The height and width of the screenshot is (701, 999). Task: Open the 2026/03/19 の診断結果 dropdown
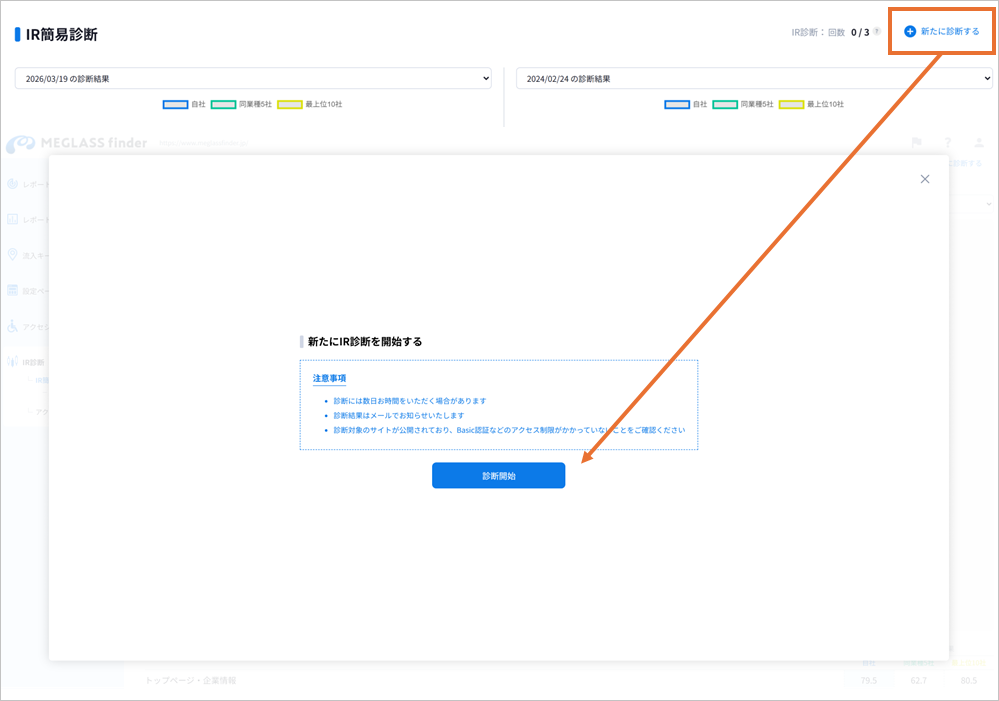(x=253, y=78)
